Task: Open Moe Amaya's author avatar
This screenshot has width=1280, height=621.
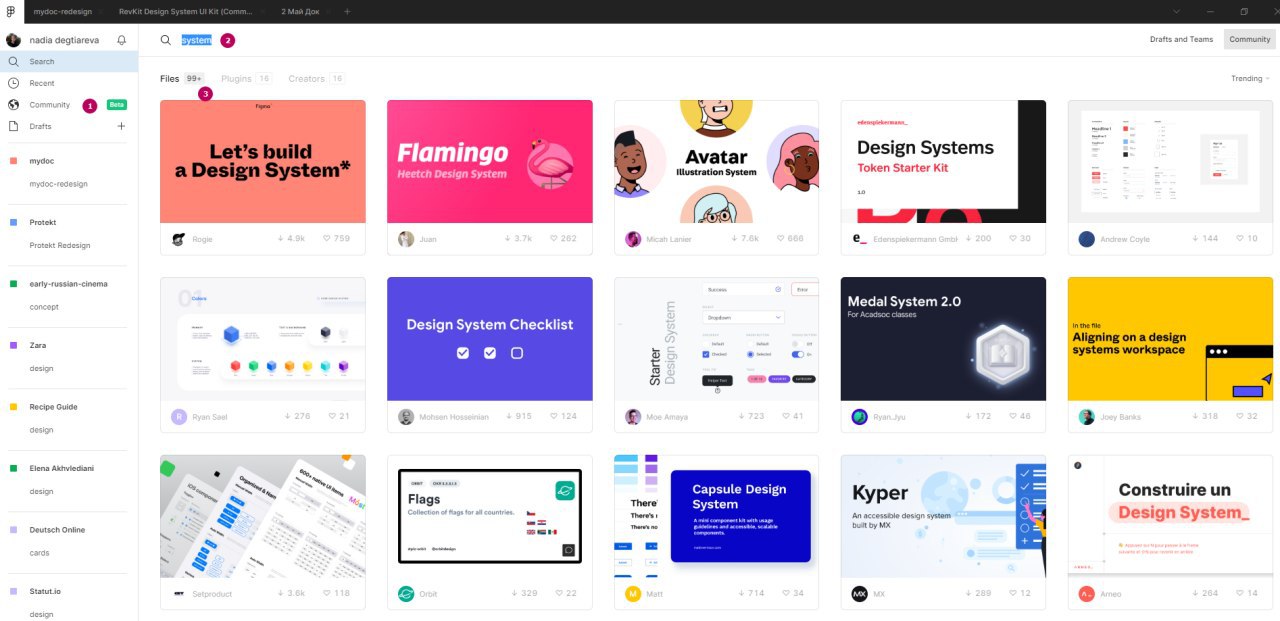Action: pos(633,417)
